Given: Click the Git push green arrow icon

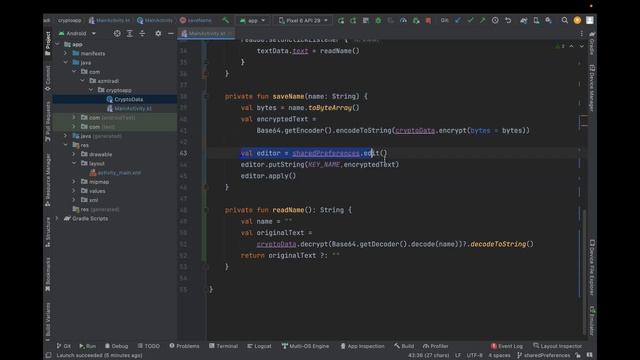Looking at the screenshot, I should click(x=483, y=20).
